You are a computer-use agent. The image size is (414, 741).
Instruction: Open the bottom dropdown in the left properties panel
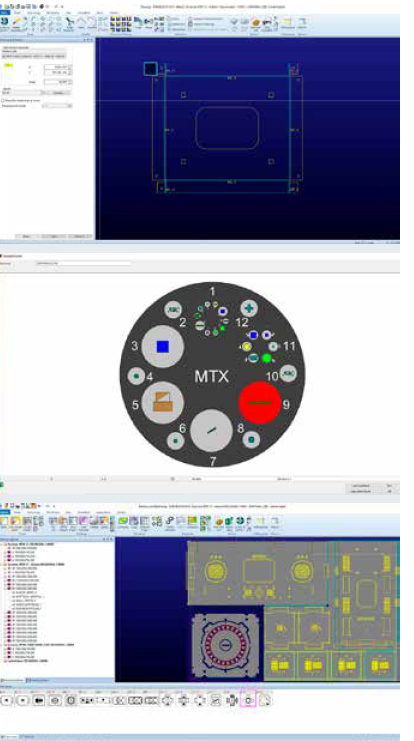pyautogui.click(x=57, y=106)
